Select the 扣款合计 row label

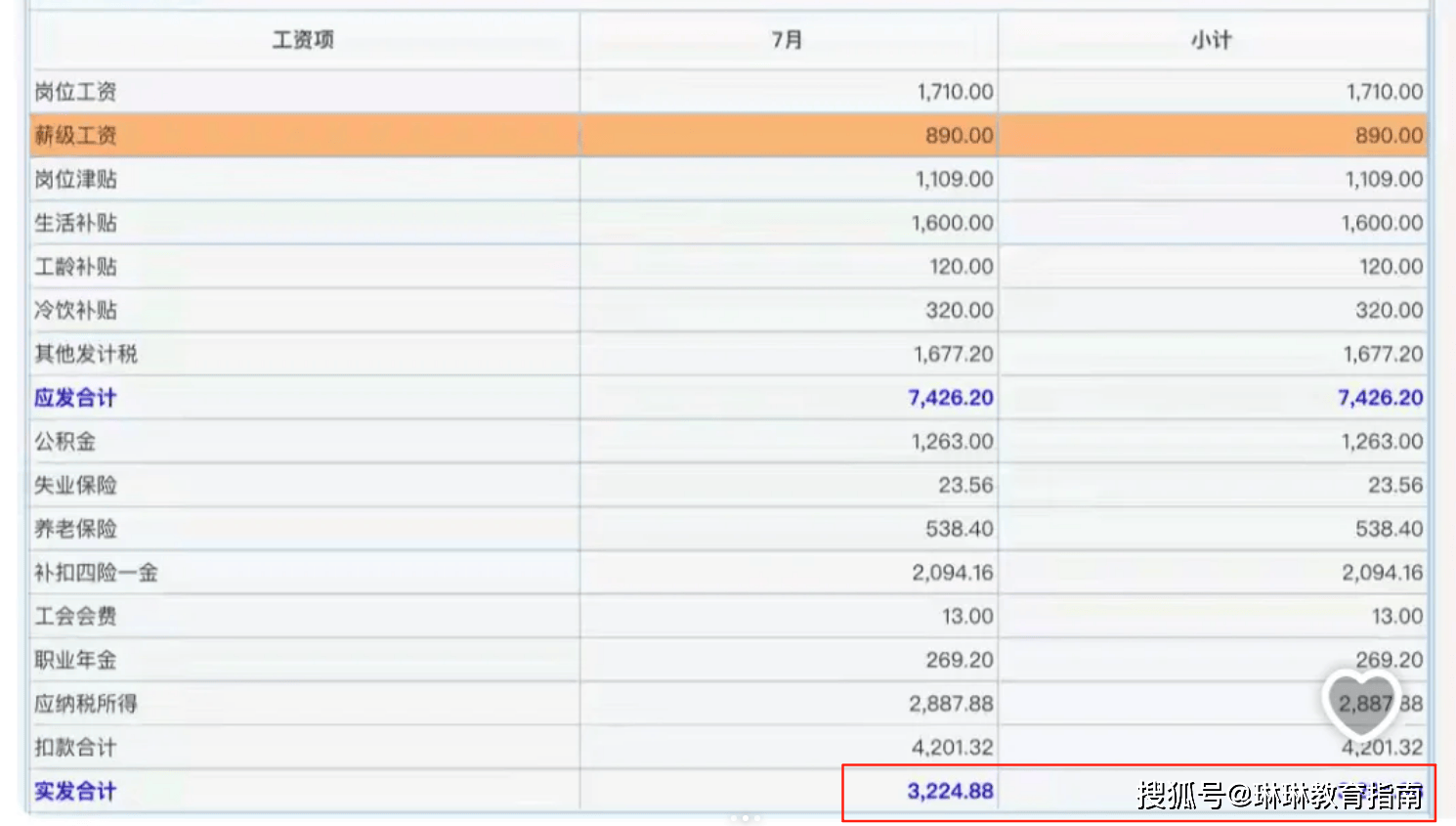pyautogui.click(x=76, y=748)
